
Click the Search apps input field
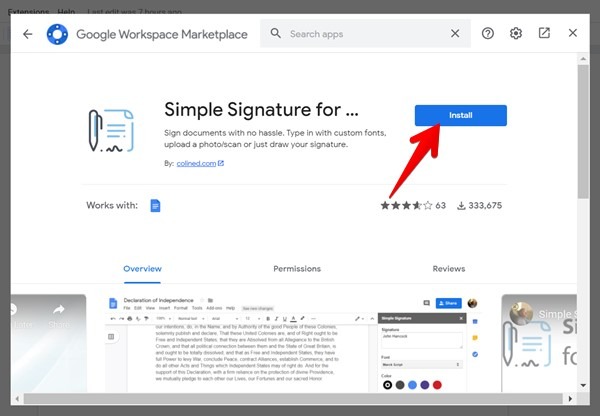365,34
